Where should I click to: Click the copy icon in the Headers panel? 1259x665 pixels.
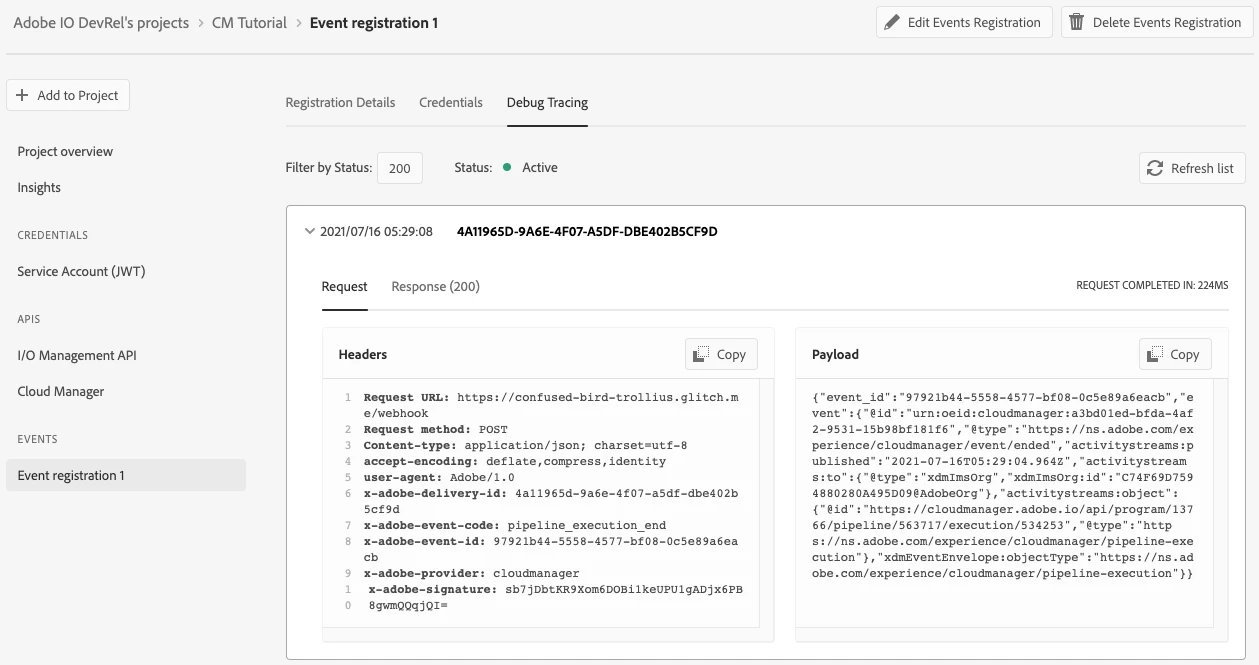click(702, 354)
